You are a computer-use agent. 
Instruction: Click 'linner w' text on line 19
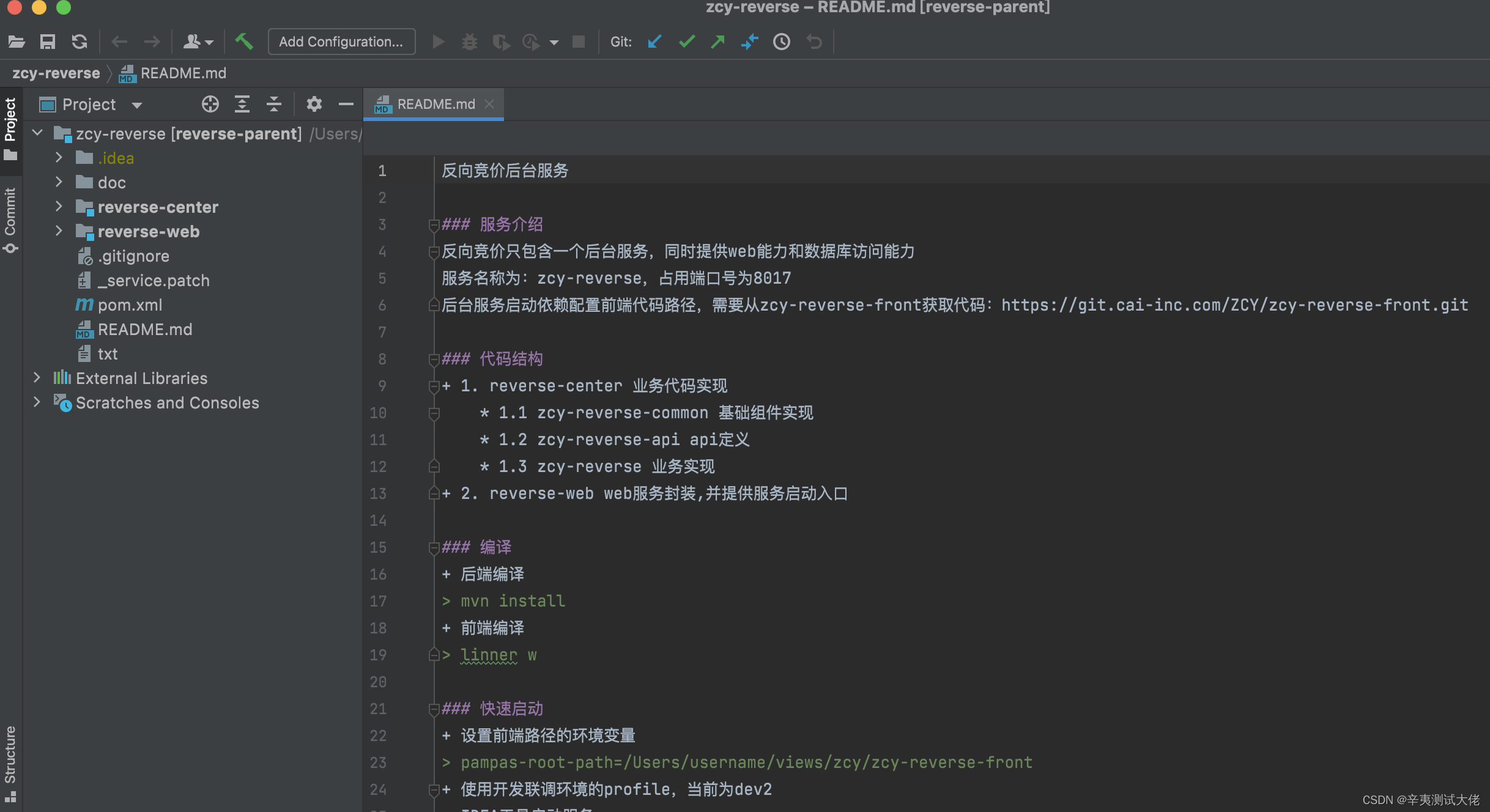[499, 655]
